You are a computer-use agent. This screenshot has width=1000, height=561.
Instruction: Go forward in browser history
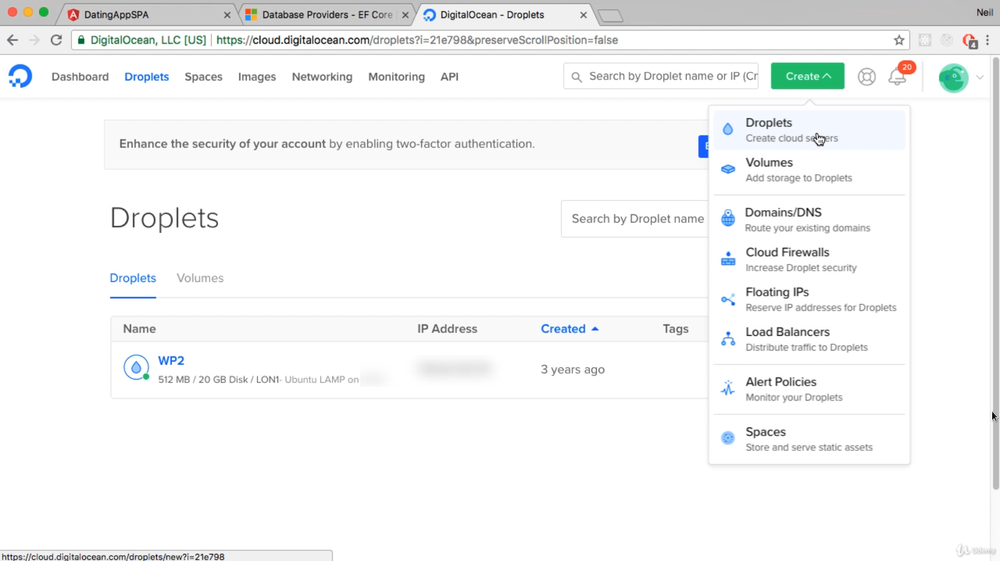pos(34,40)
